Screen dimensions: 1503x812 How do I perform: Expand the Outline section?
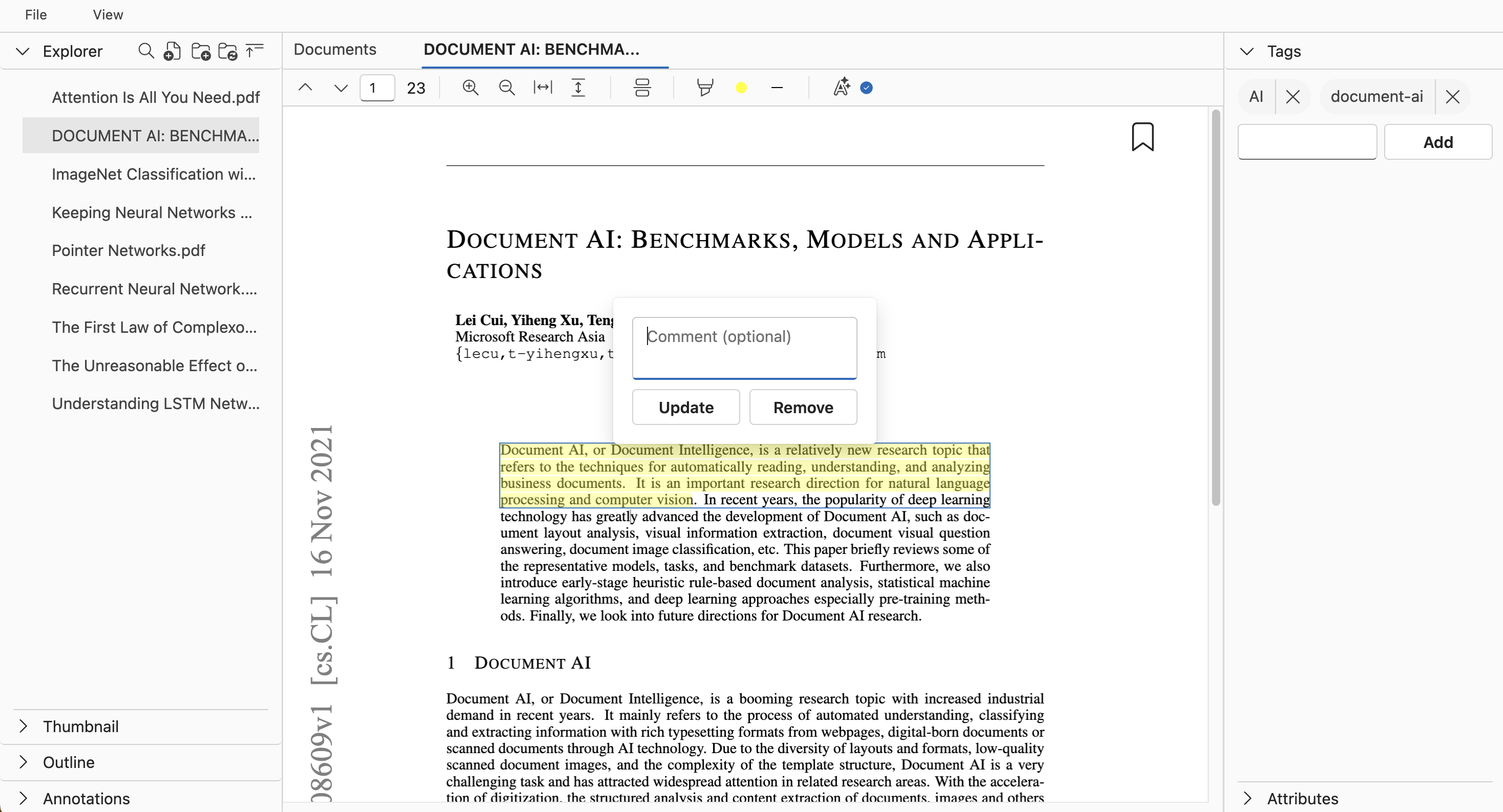23,762
